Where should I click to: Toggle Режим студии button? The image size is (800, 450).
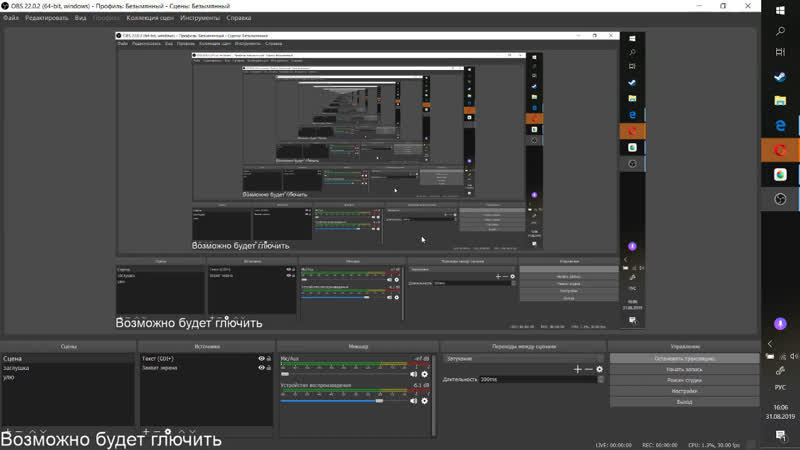684,380
